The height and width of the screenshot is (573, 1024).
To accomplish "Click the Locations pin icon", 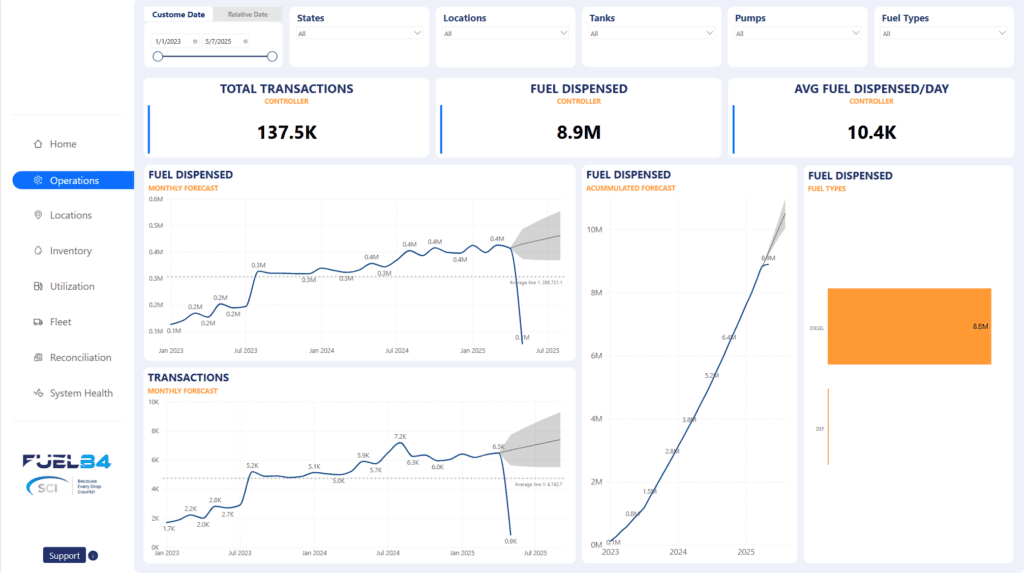I will [x=38, y=215].
